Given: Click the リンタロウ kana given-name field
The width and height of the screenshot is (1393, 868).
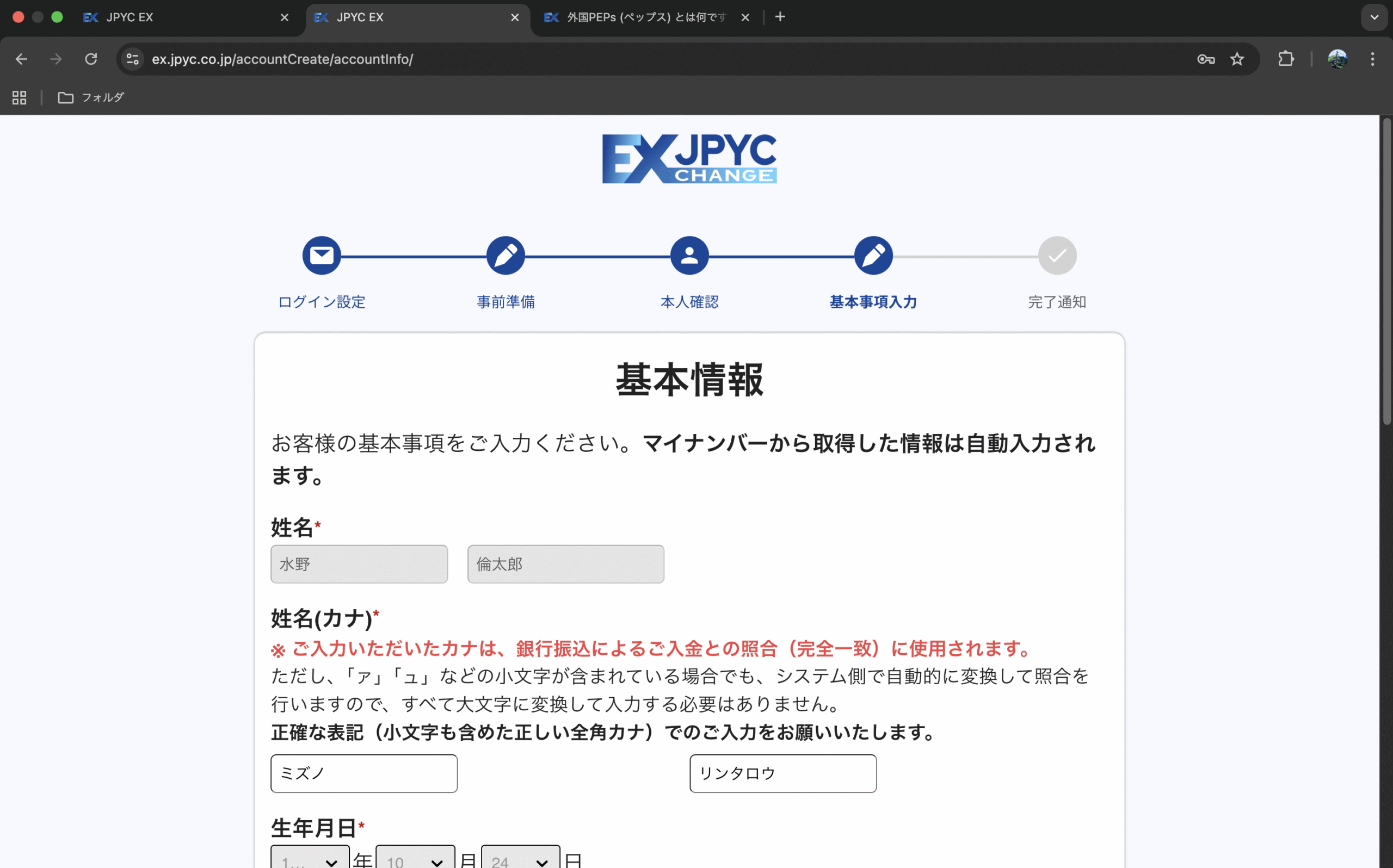Looking at the screenshot, I should click(x=782, y=773).
